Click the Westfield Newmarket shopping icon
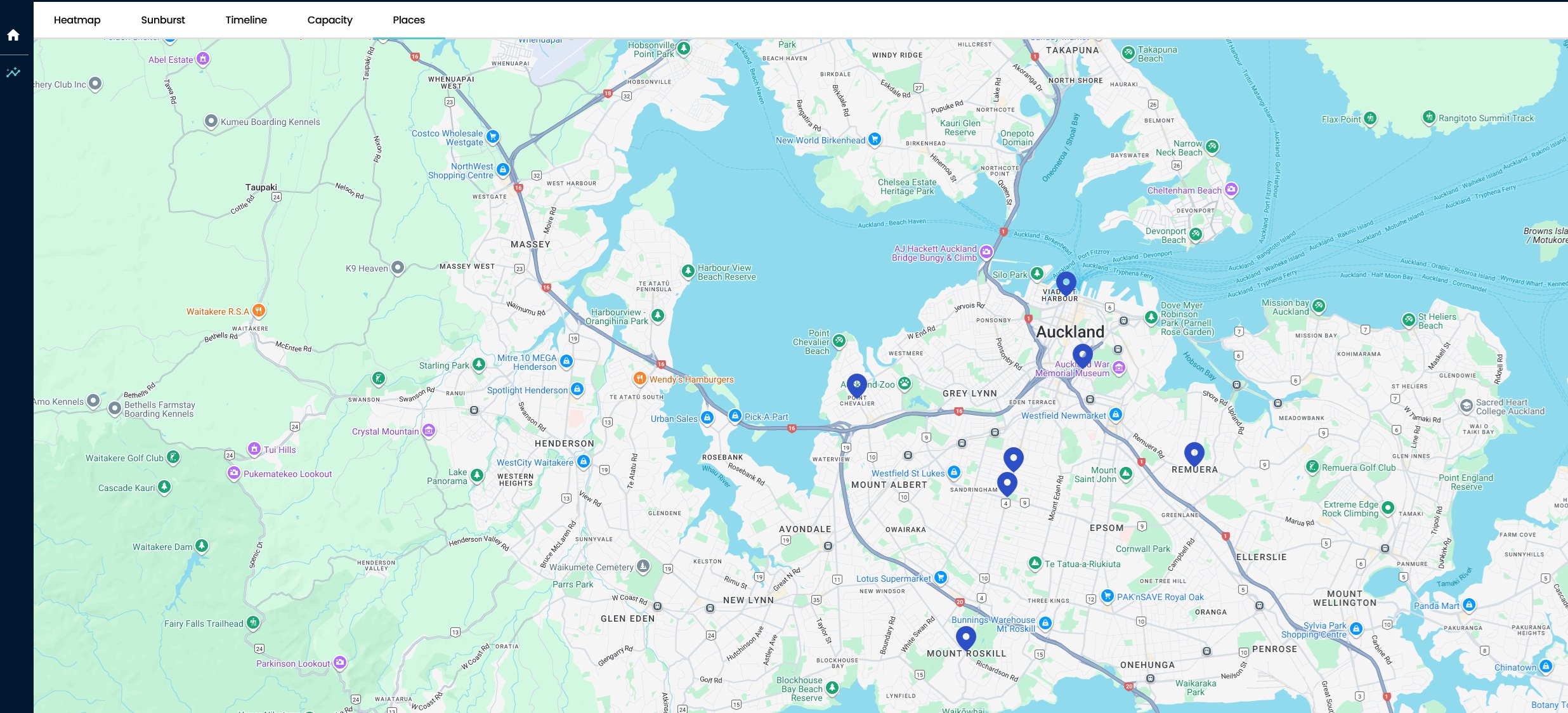The height and width of the screenshot is (713, 1568). [x=1116, y=415]
